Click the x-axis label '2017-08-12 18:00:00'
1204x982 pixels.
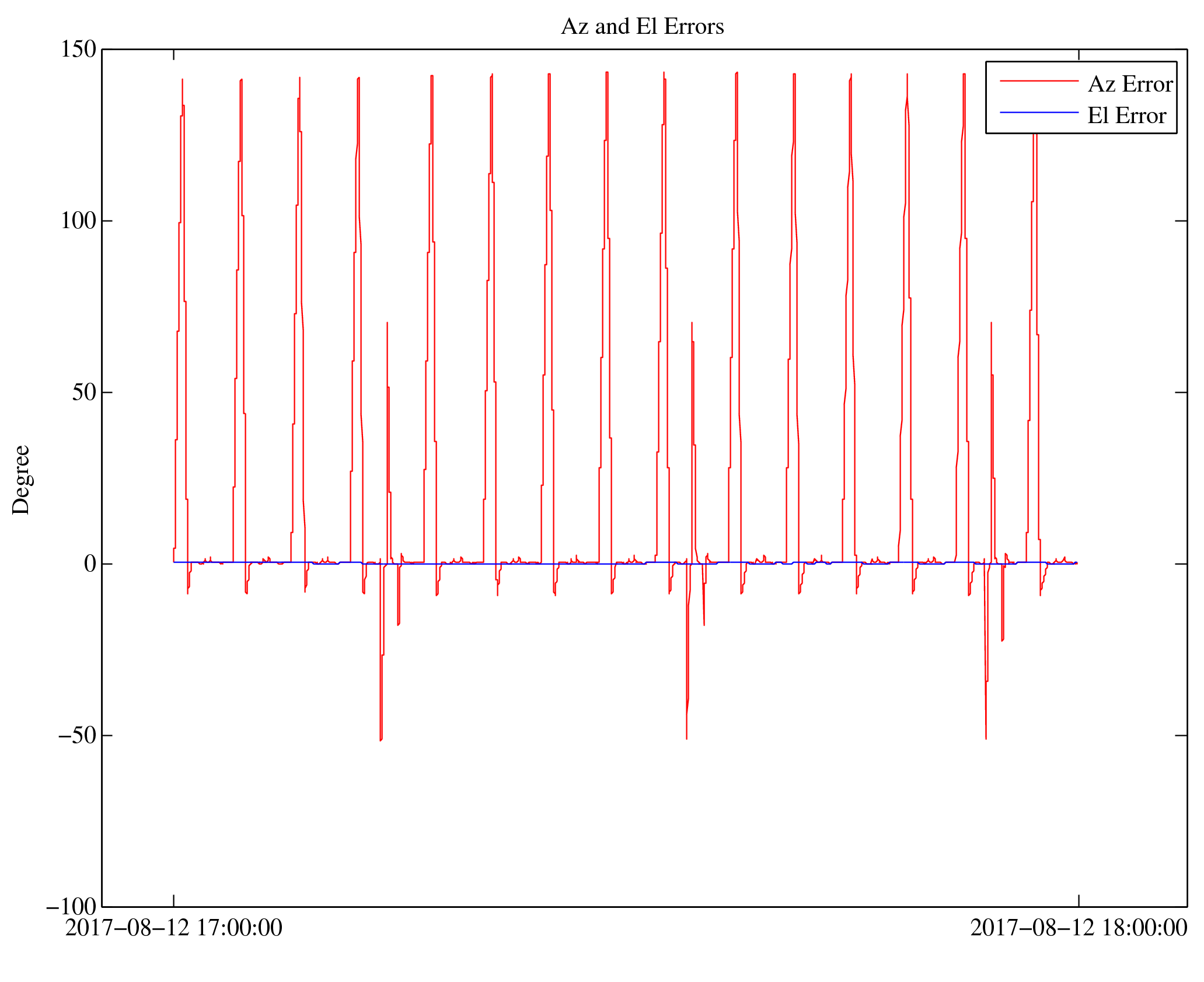click(1079, 928)
